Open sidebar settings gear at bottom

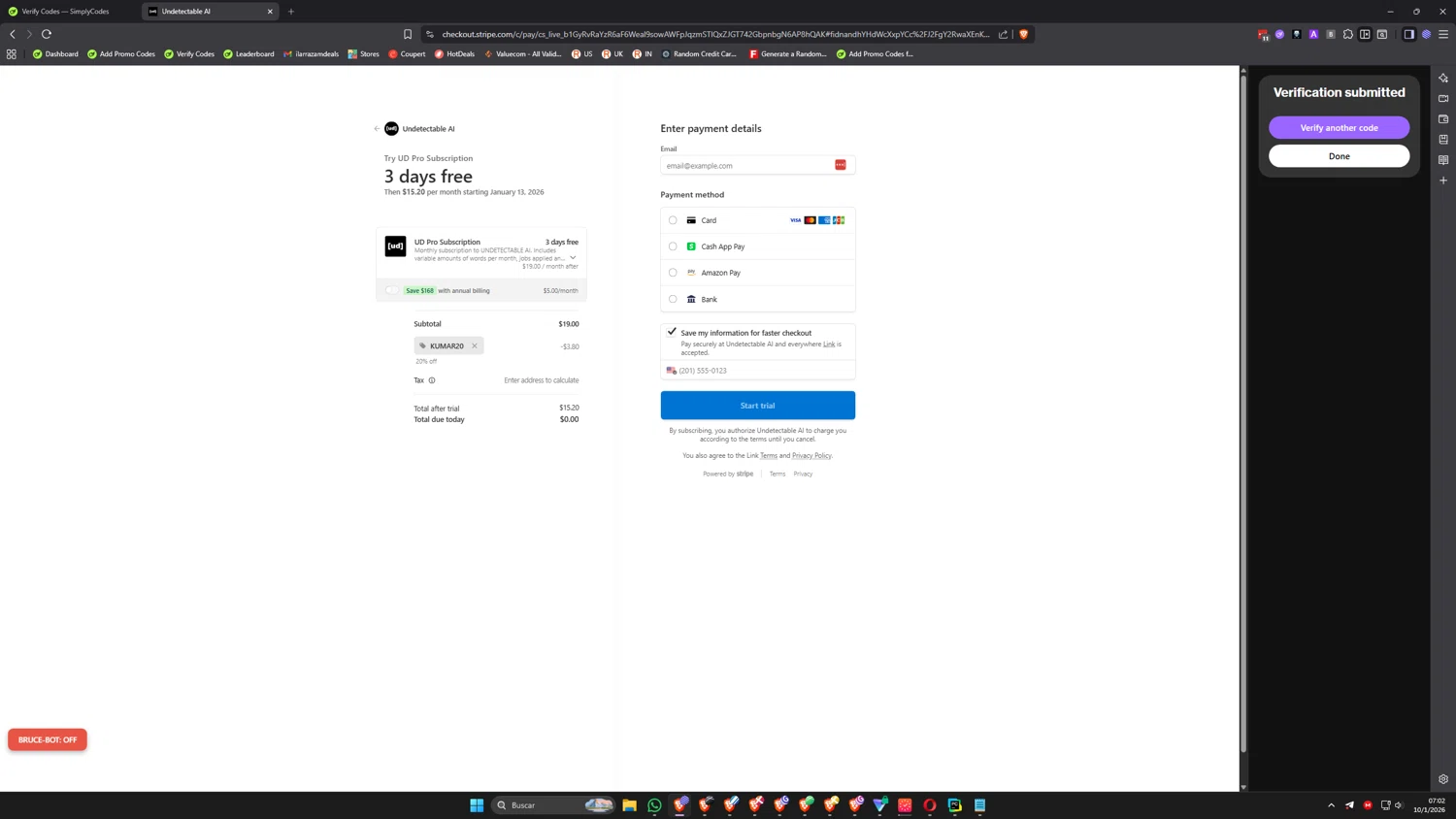tap(1443, 779)
